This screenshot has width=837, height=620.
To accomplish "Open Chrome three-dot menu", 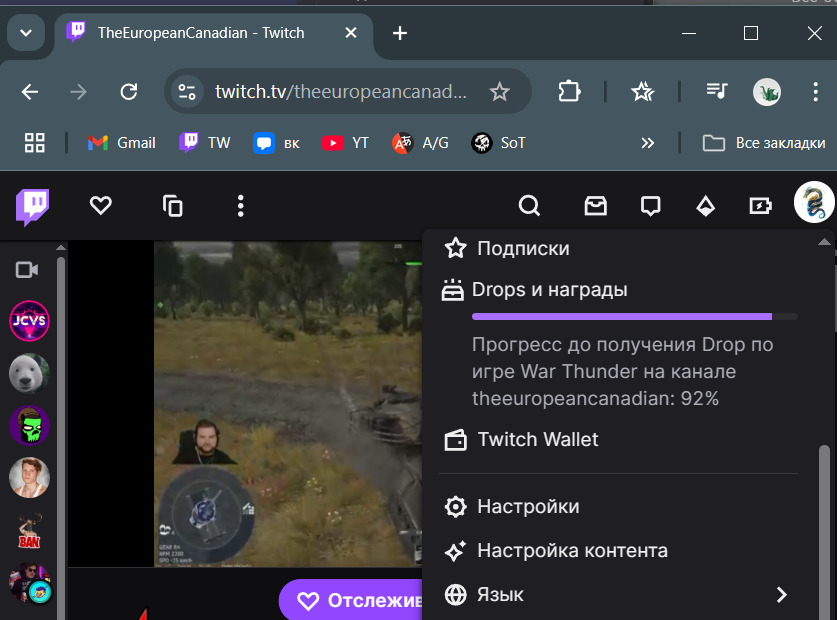I will pyautogui.click(x=815, y=92).
